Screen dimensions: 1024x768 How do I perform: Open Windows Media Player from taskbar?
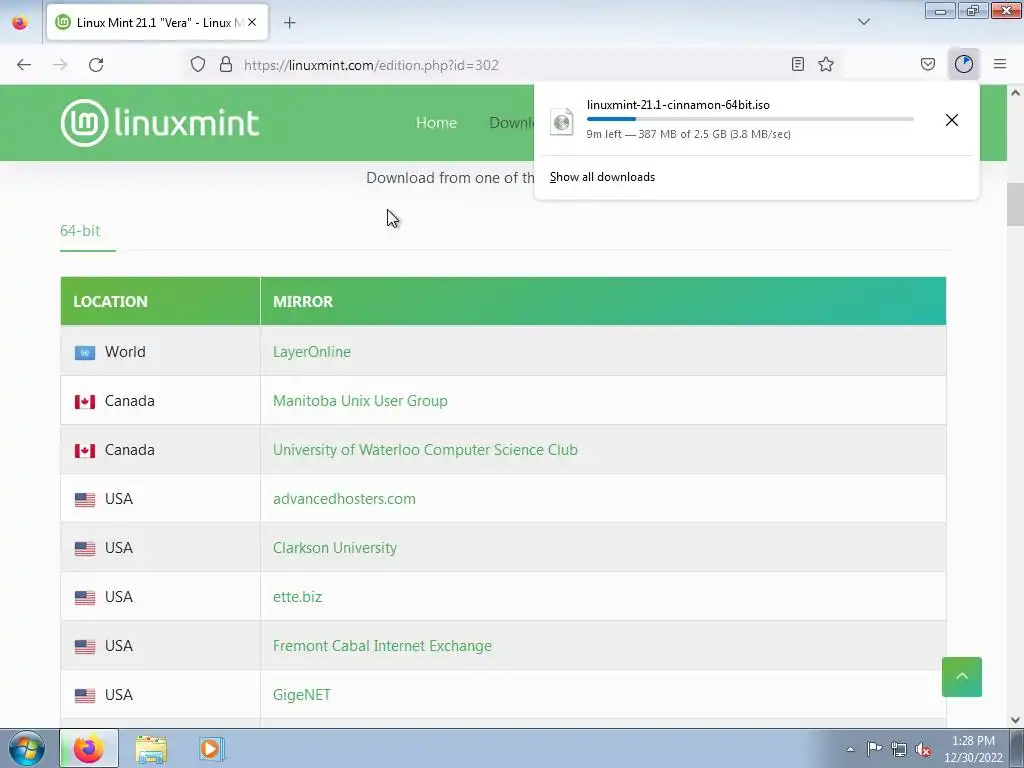point(212,749)
